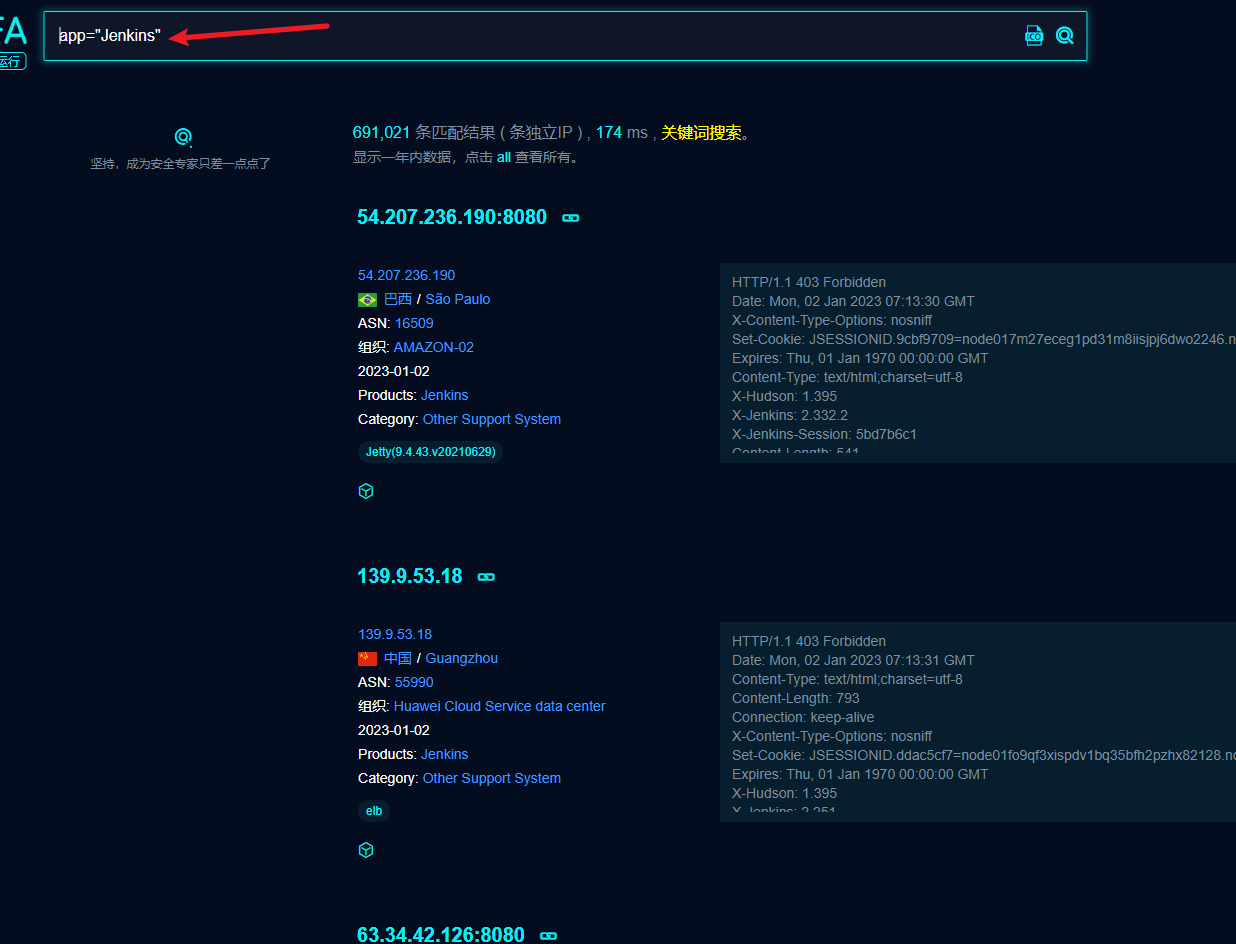
Task: Click Content-Length: 793 header line
Action: 796,698
